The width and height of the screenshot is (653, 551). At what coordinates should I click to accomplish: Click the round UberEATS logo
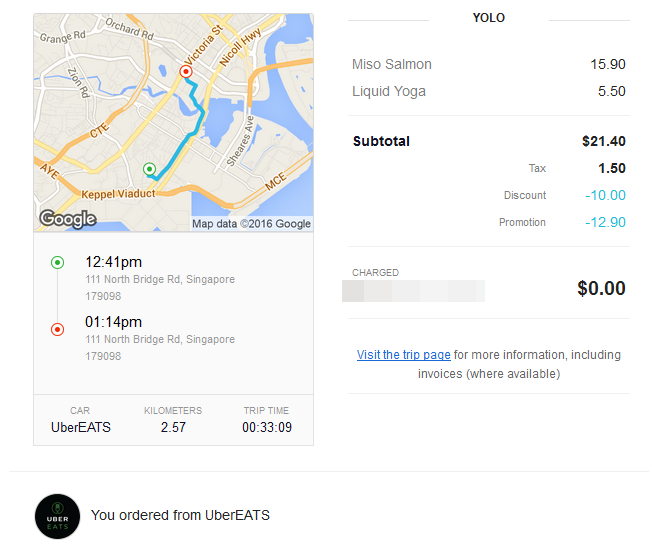58,516
